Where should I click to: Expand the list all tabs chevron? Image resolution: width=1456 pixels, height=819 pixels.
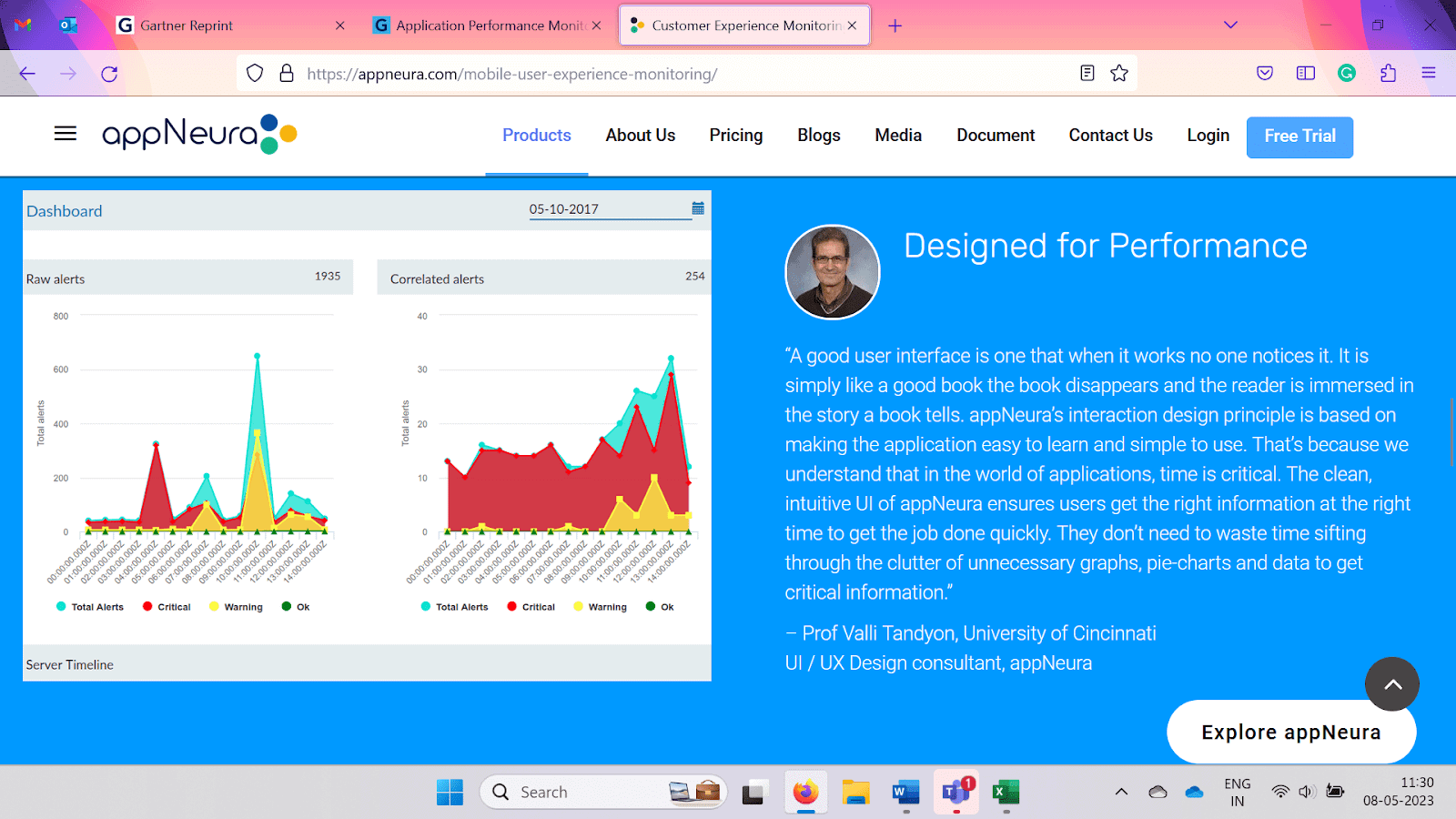click(x=1230, y=25)
